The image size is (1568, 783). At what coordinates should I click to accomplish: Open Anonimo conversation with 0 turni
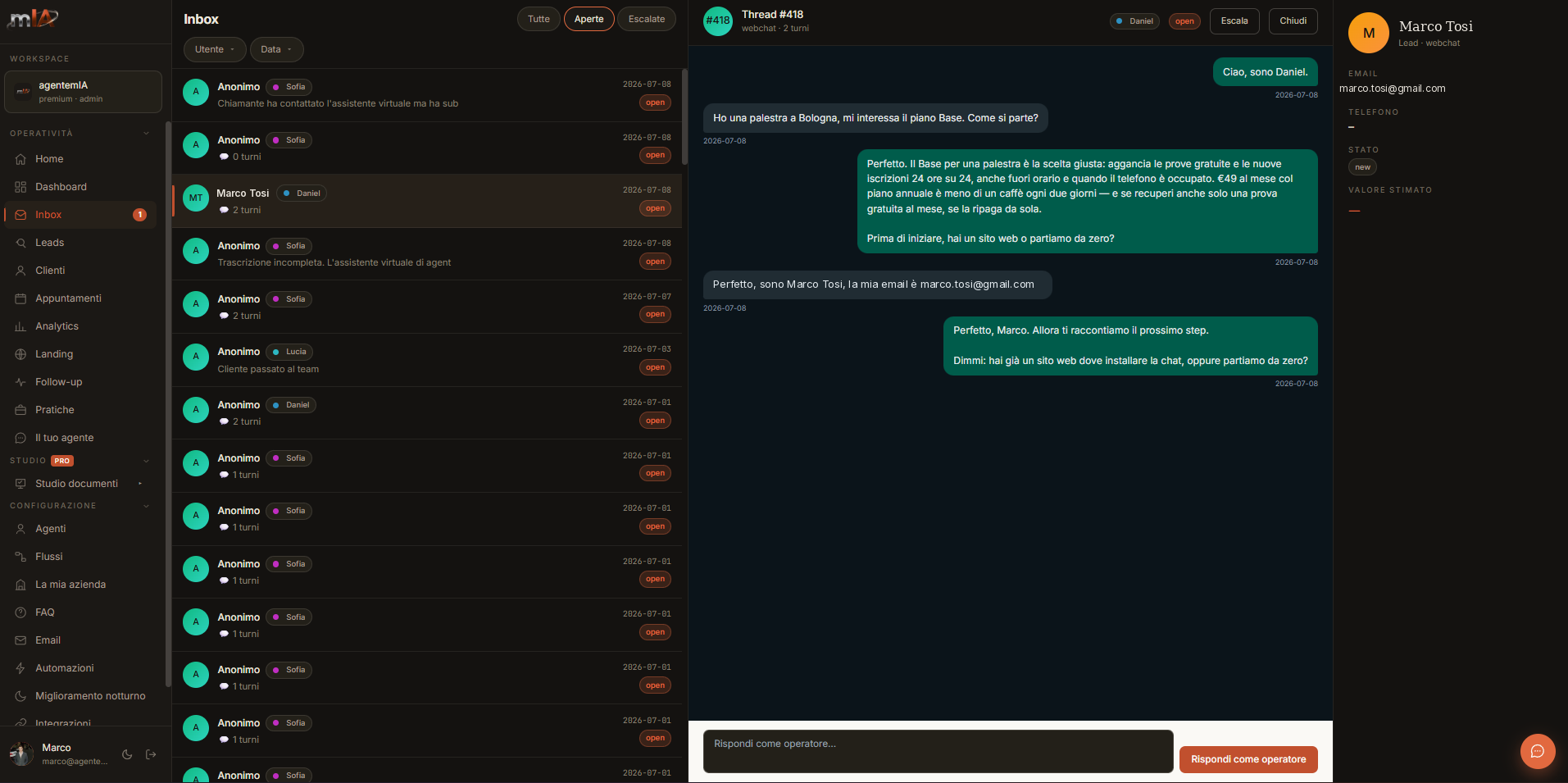(x=427, y=148)
